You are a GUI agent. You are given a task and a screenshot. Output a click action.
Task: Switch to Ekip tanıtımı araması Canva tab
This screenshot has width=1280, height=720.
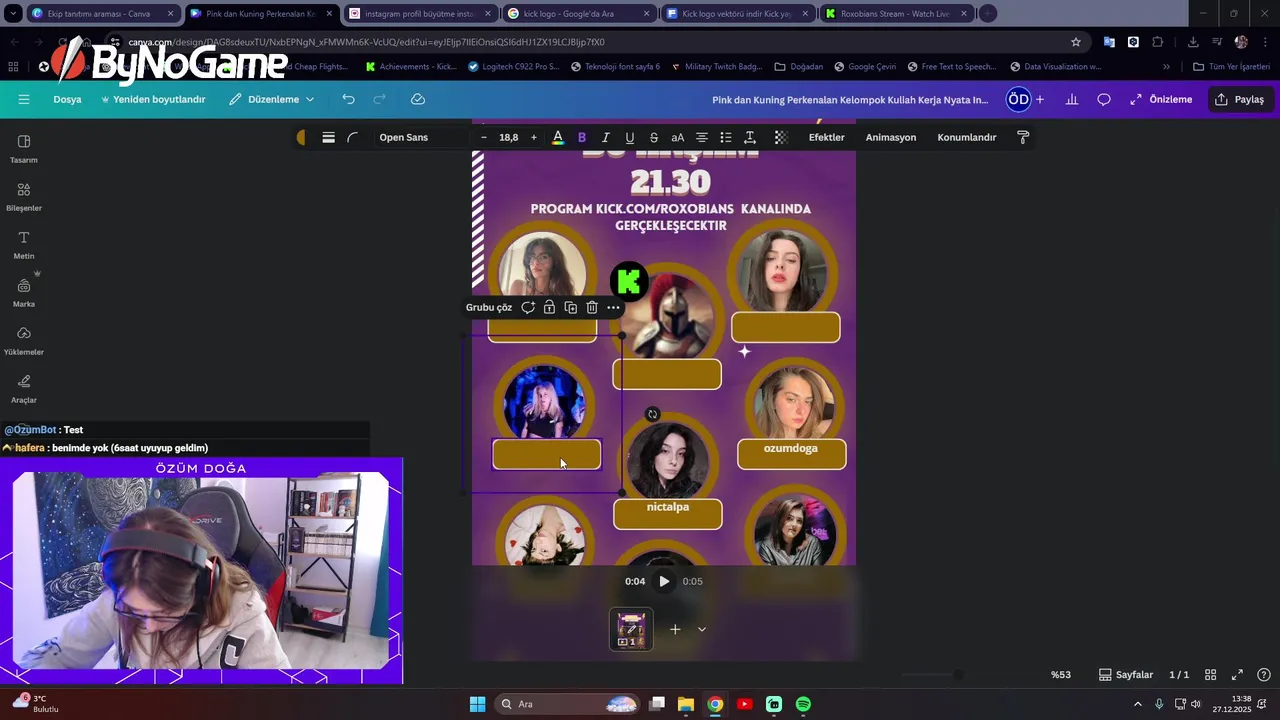point(103,14)
